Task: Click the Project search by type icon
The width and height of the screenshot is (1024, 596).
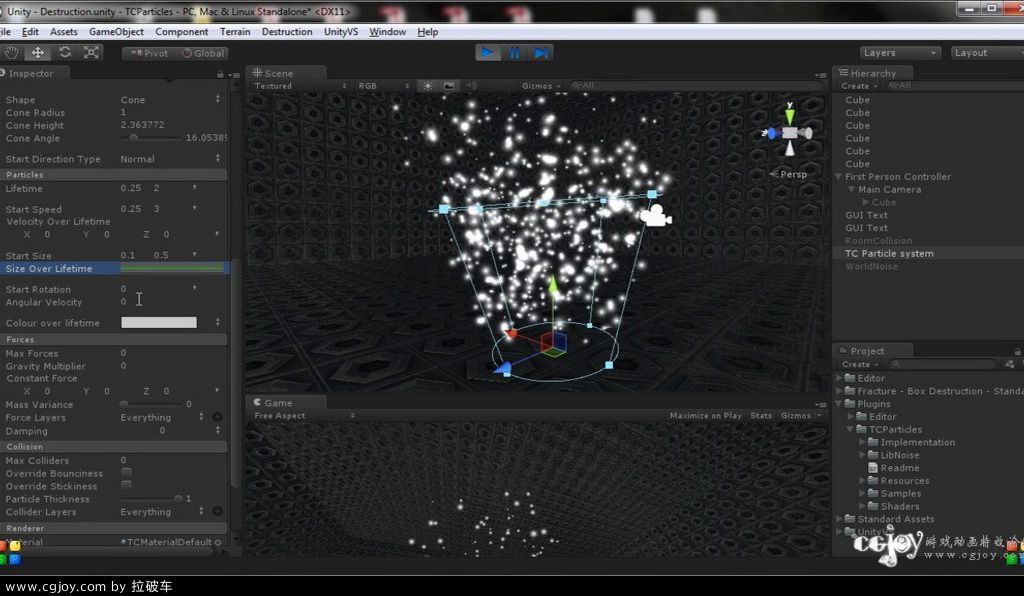Action: (x=1010, y=364)
